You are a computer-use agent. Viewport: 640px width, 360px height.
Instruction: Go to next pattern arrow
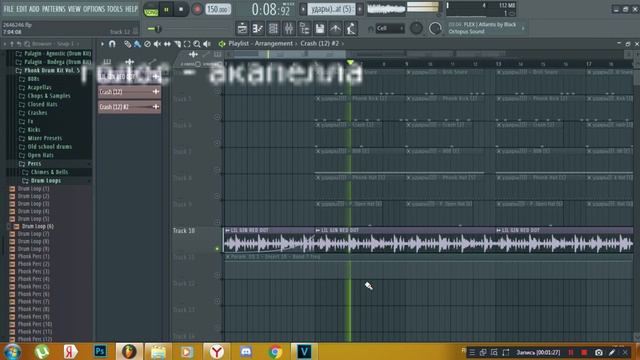coord(360,9)
